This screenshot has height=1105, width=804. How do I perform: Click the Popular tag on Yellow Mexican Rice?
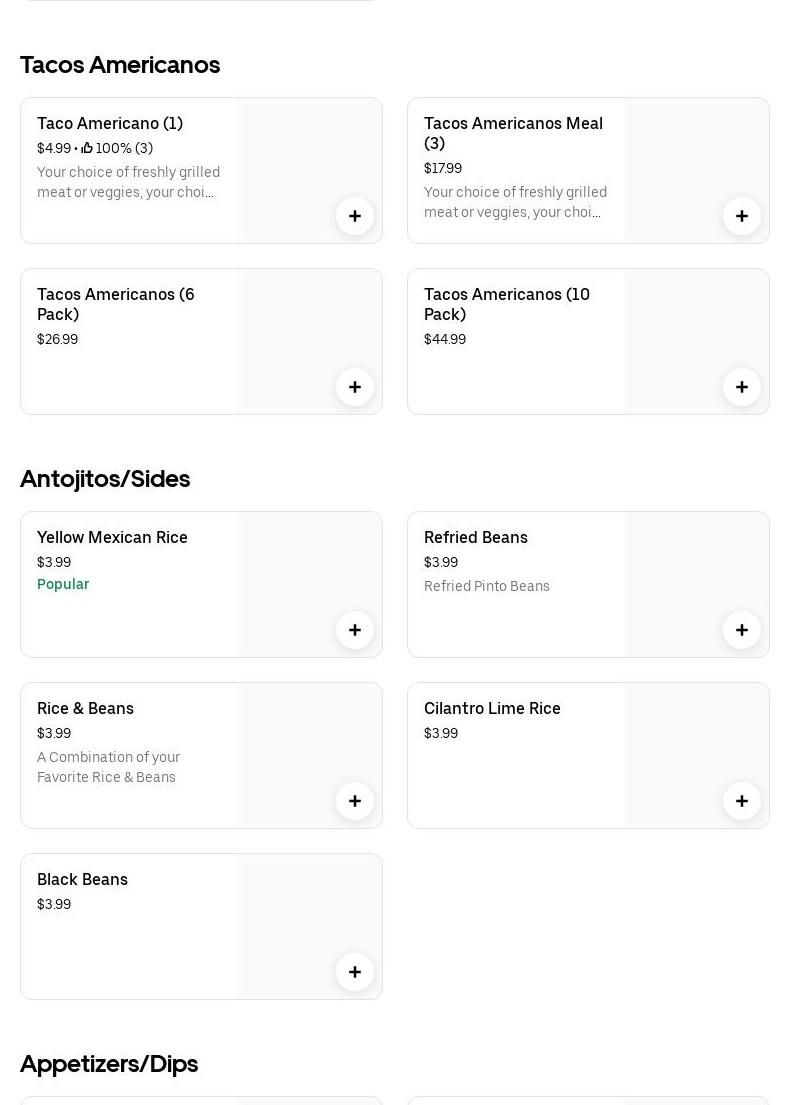pyautogui.click(x=63, y=584)
